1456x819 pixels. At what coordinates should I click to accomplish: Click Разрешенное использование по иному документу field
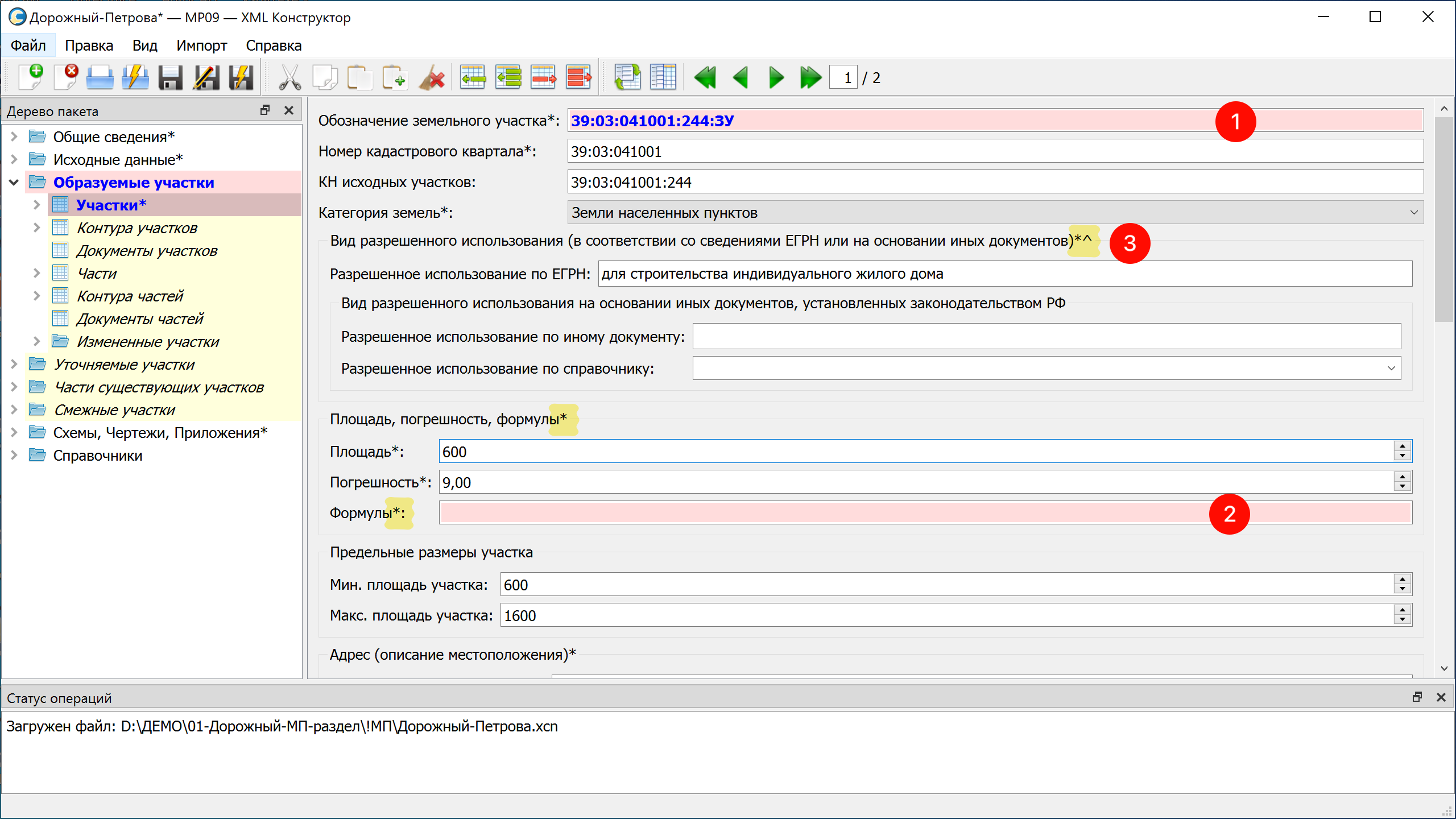point(1046,337)
